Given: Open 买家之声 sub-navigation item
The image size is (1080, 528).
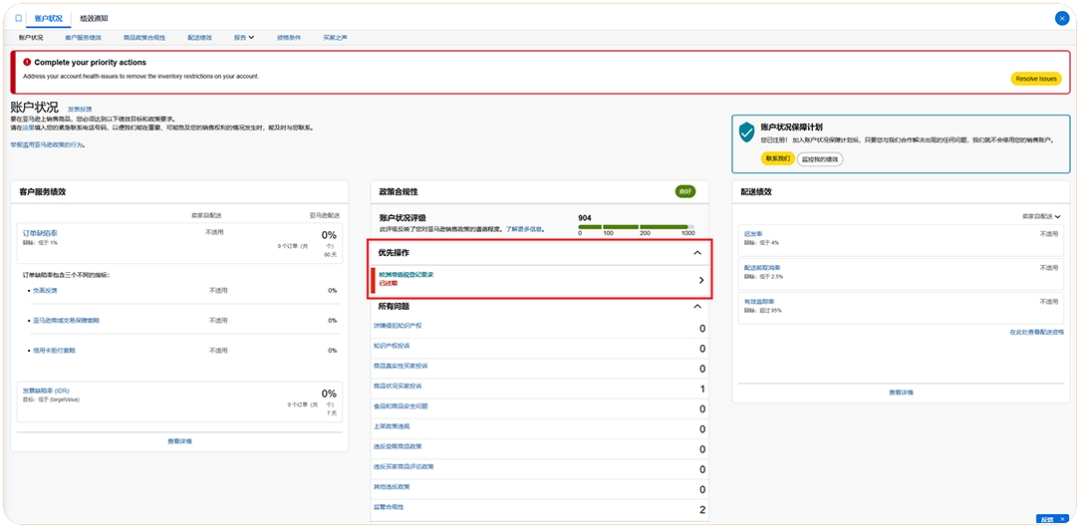Looking at the screenshot, I should [x=335, y=37].
